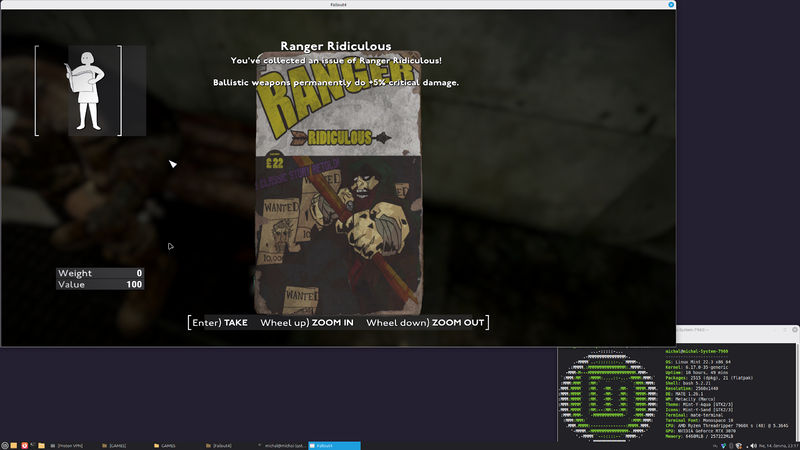Select the active Fallout4 taskbar button
This screenshot has height=450, width=800.
tap(334, 445)
